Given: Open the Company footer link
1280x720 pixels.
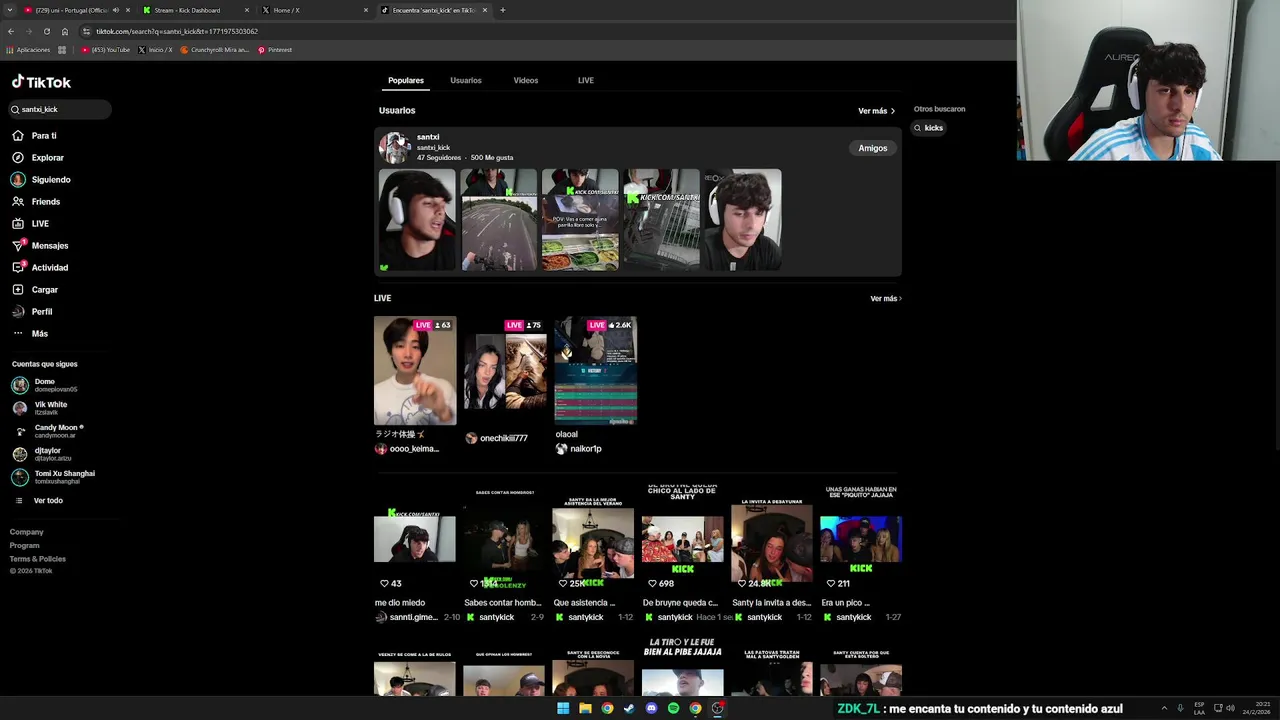Looking at the screenshot, I should 27,532.
